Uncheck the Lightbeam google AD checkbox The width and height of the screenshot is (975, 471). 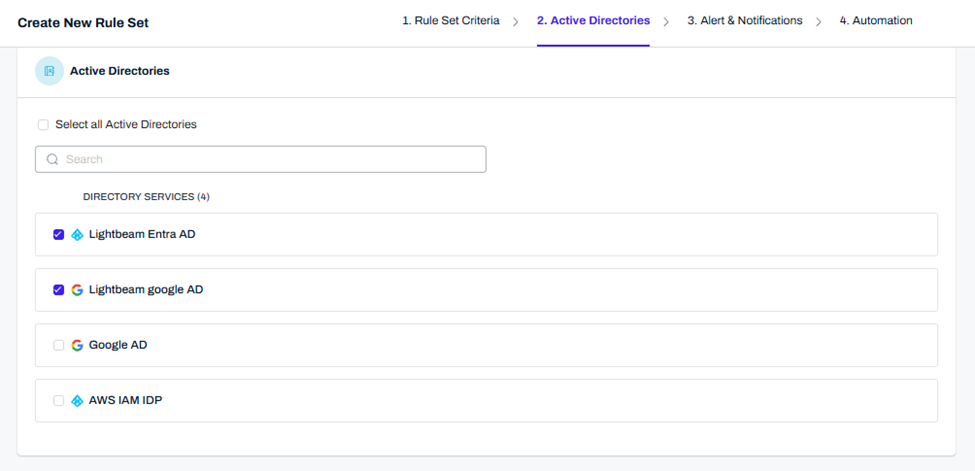tap(59, 290)
